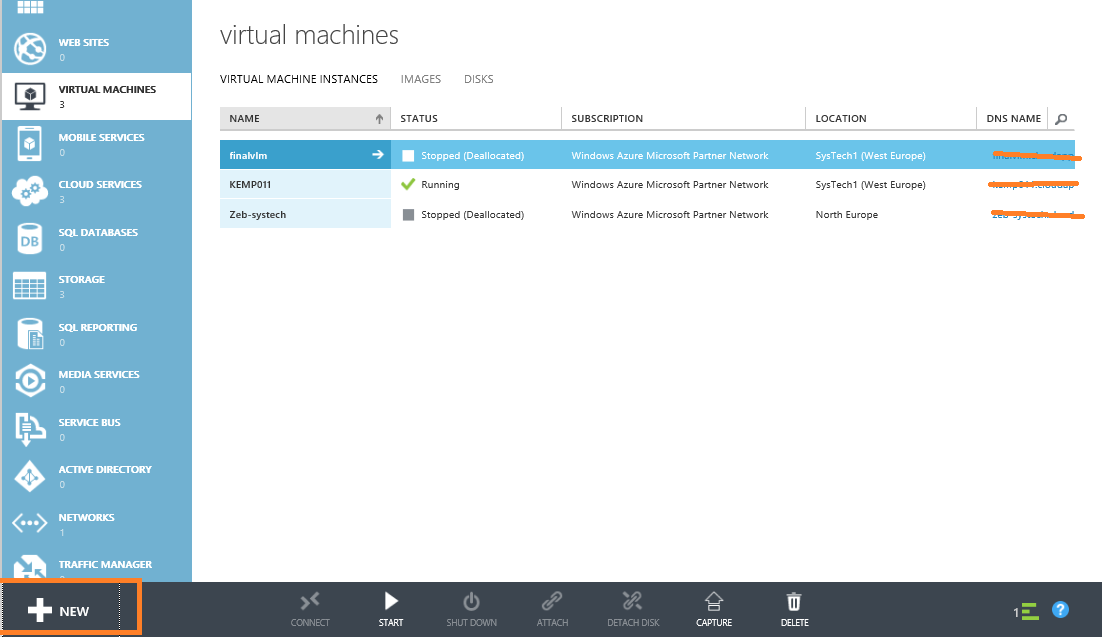
Task: Open Cloud Services label in sidebar
Action: pos(100,184)
